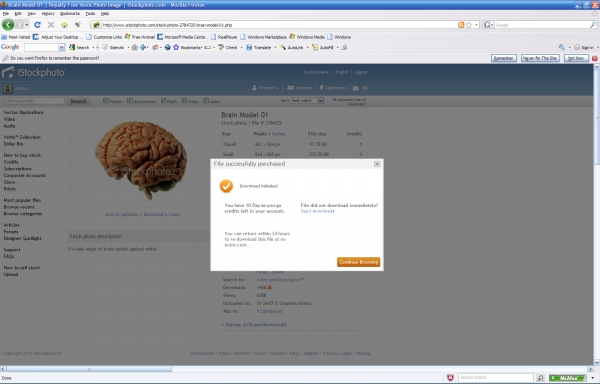This screenshot has height=384, width=600.
Task: Click Google toolbar Search button
Action: click(x=79, y=47)
